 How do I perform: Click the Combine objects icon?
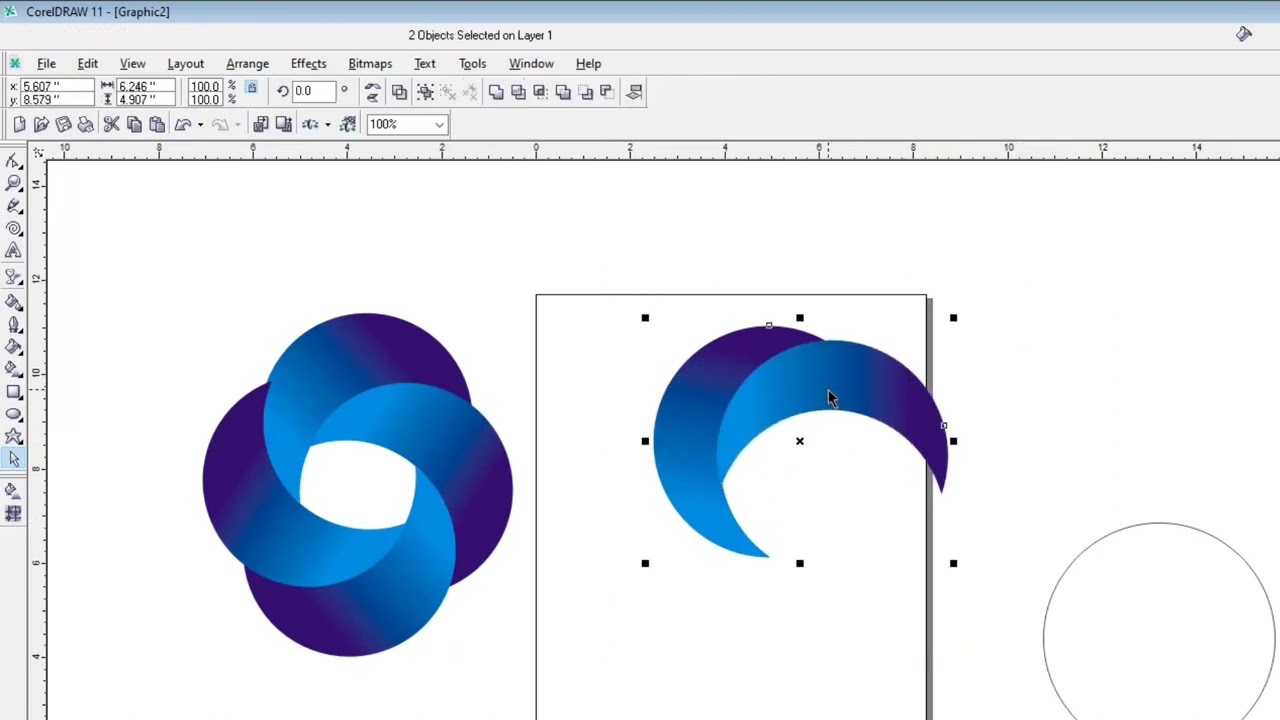click(400, 92)
